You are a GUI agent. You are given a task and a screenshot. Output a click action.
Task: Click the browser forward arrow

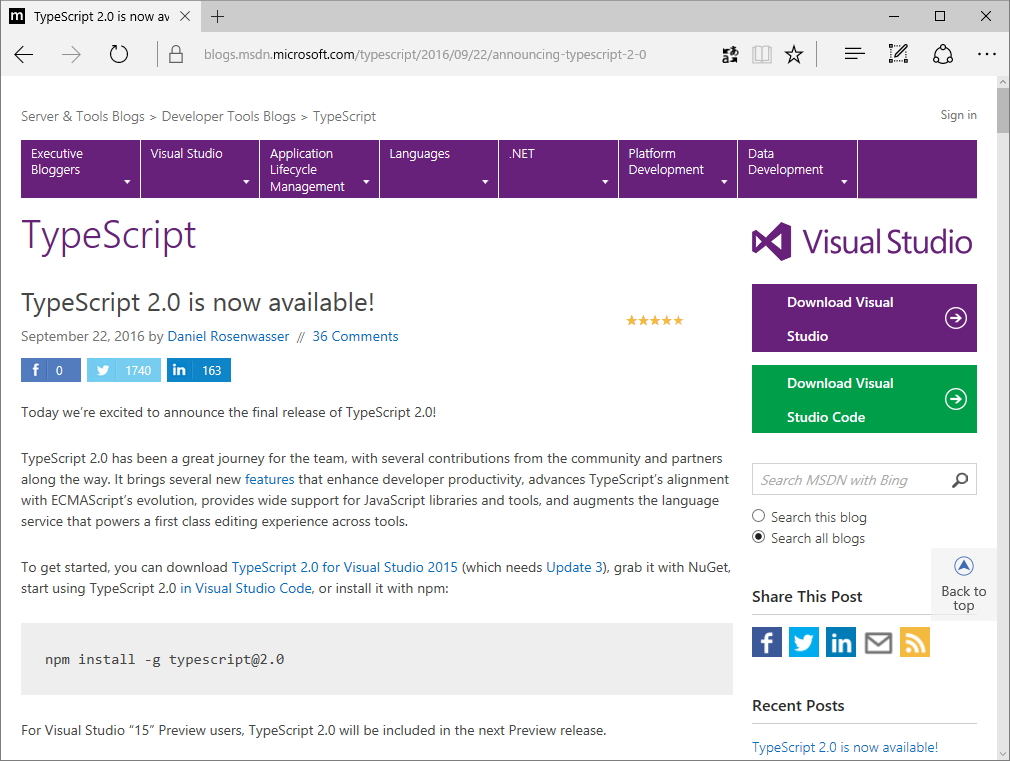[71, 55]
